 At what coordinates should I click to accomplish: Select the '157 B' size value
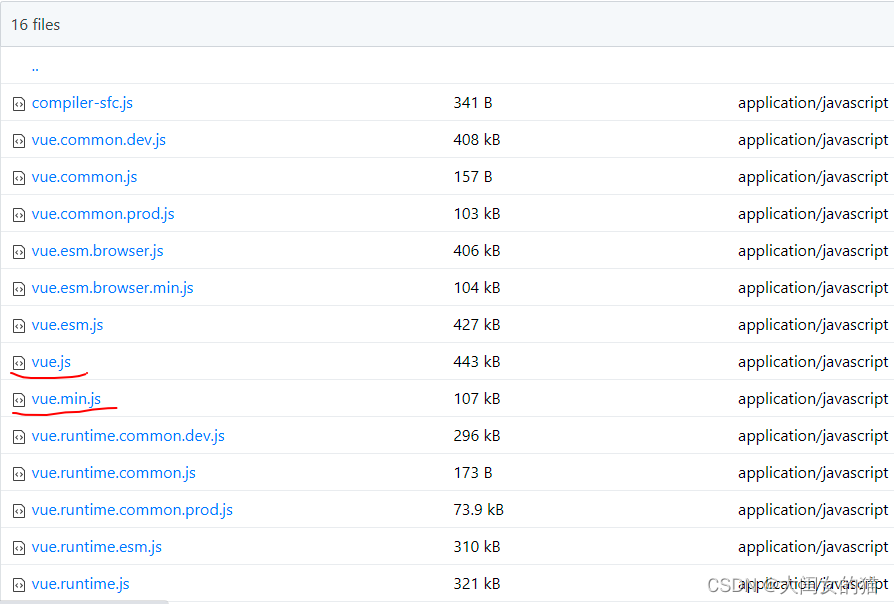click(x=473, y=177)
